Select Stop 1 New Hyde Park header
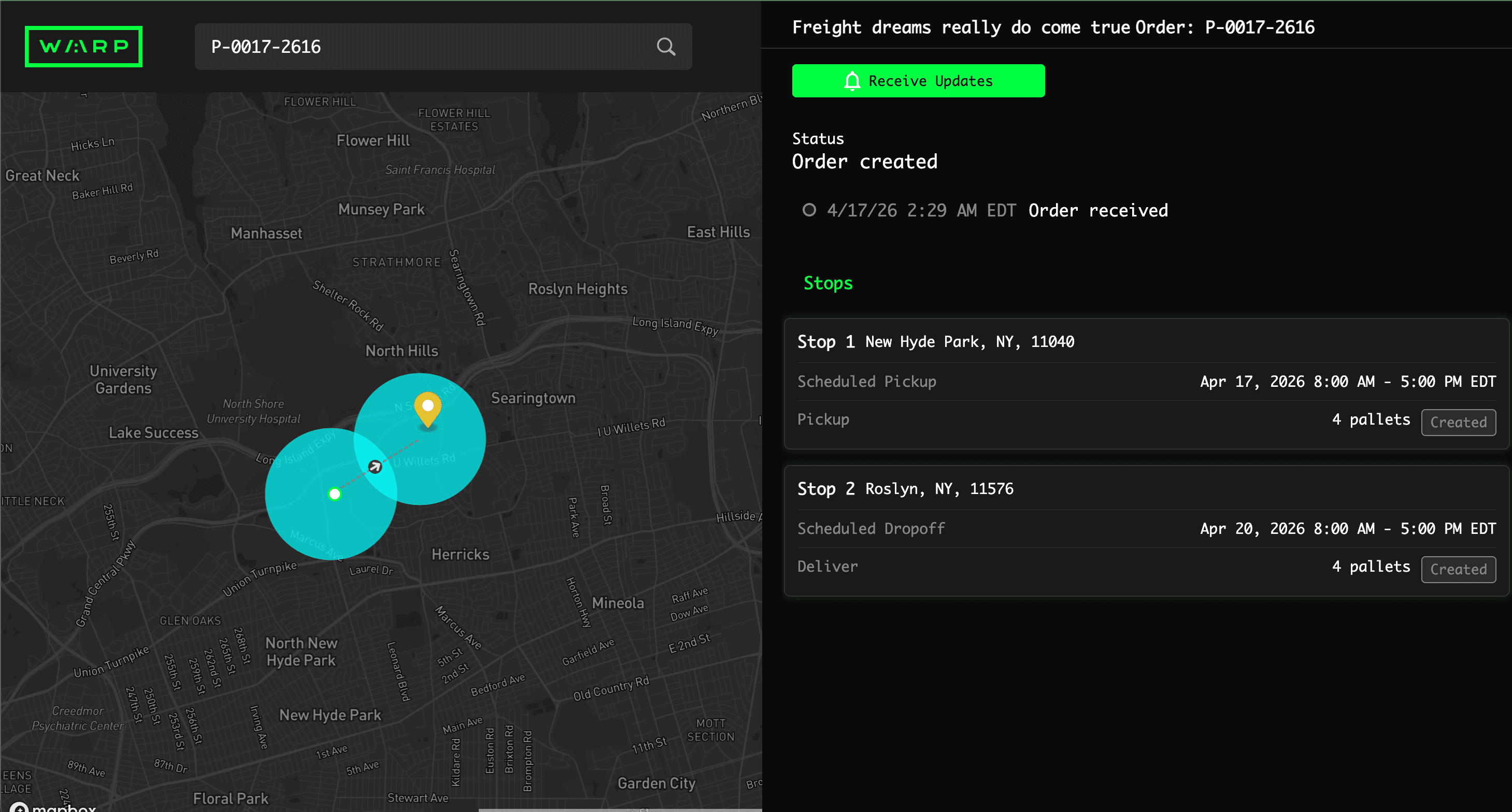The height and width of the screenshot is (812, 1512). tap(936, 341)
